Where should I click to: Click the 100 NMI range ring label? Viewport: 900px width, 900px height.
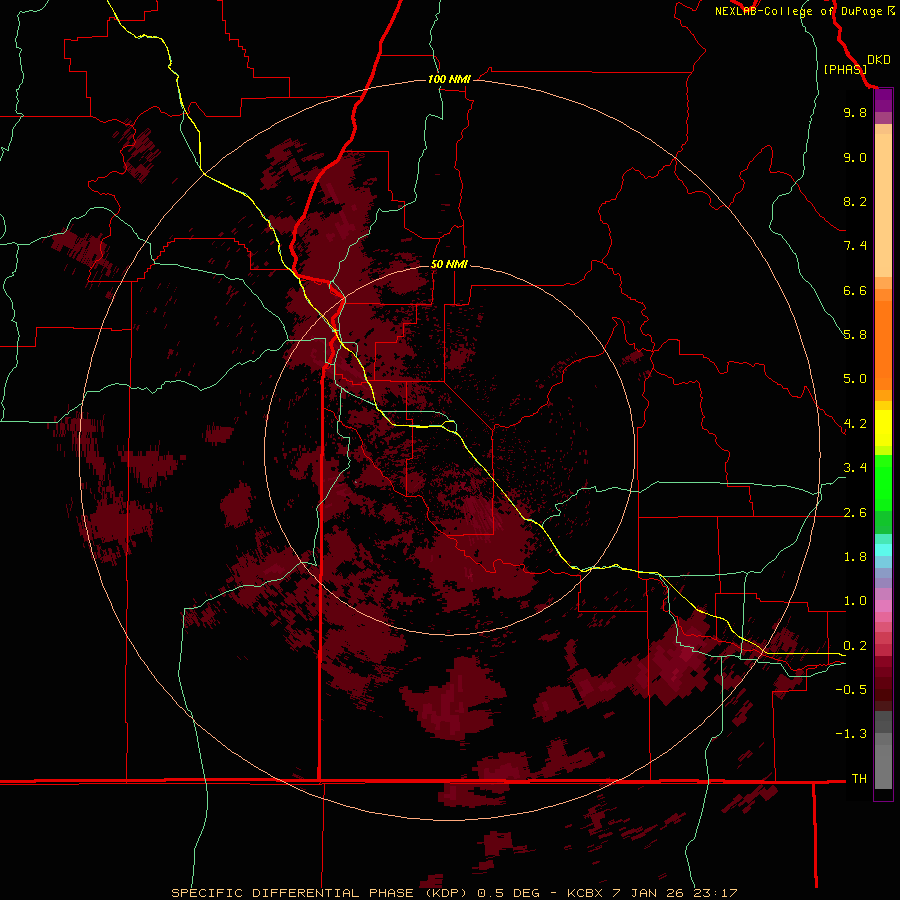[449, 79]
